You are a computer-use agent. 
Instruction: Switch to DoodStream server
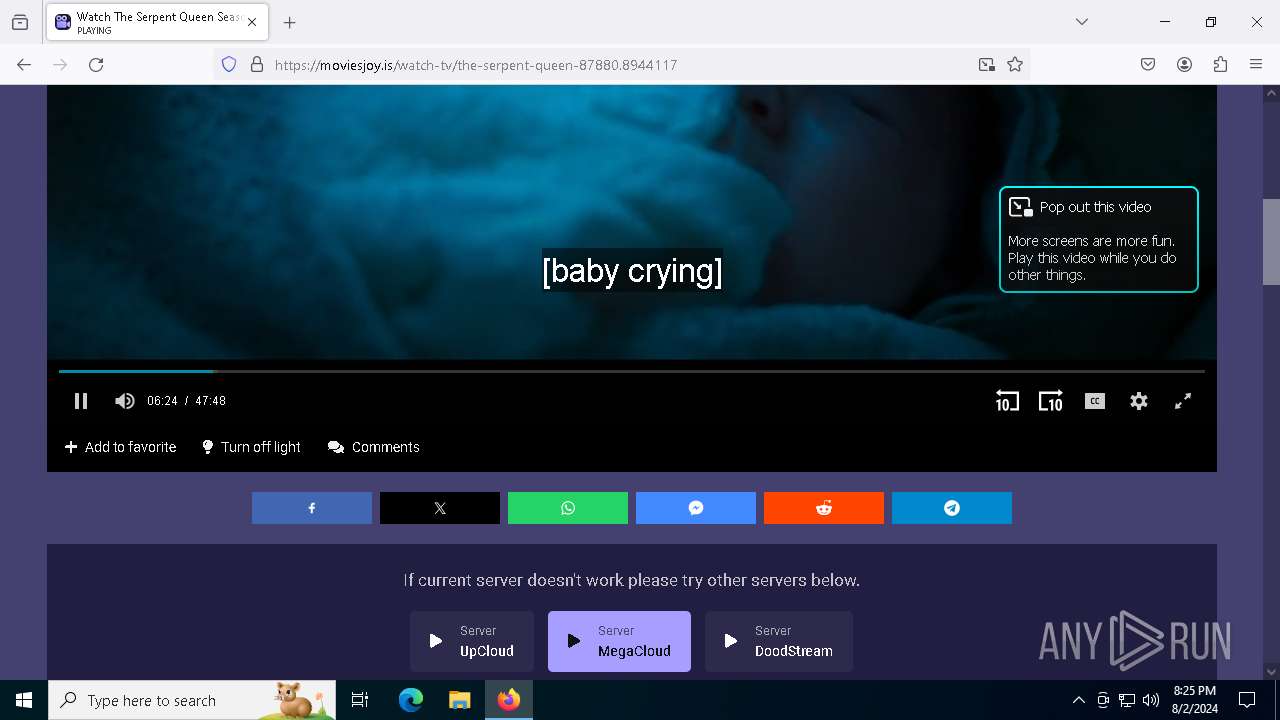pyautogui.click(x=779, y=641)
